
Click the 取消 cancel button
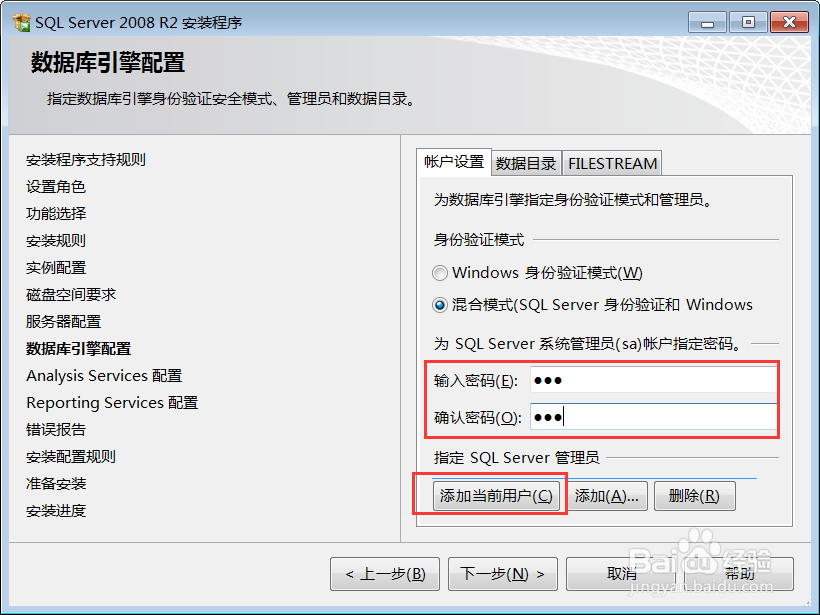(x=622, y=574)
